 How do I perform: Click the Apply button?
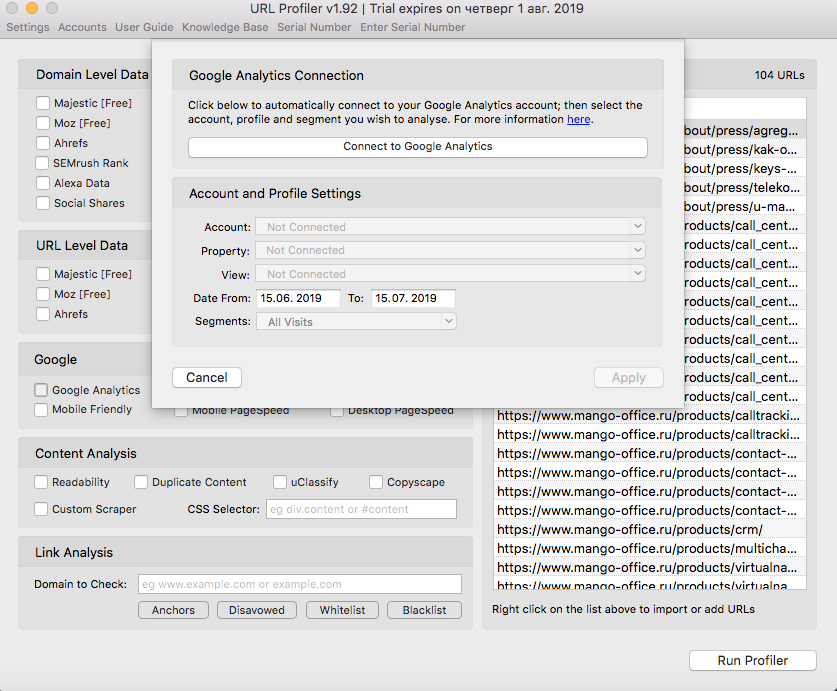click(629, 378)
